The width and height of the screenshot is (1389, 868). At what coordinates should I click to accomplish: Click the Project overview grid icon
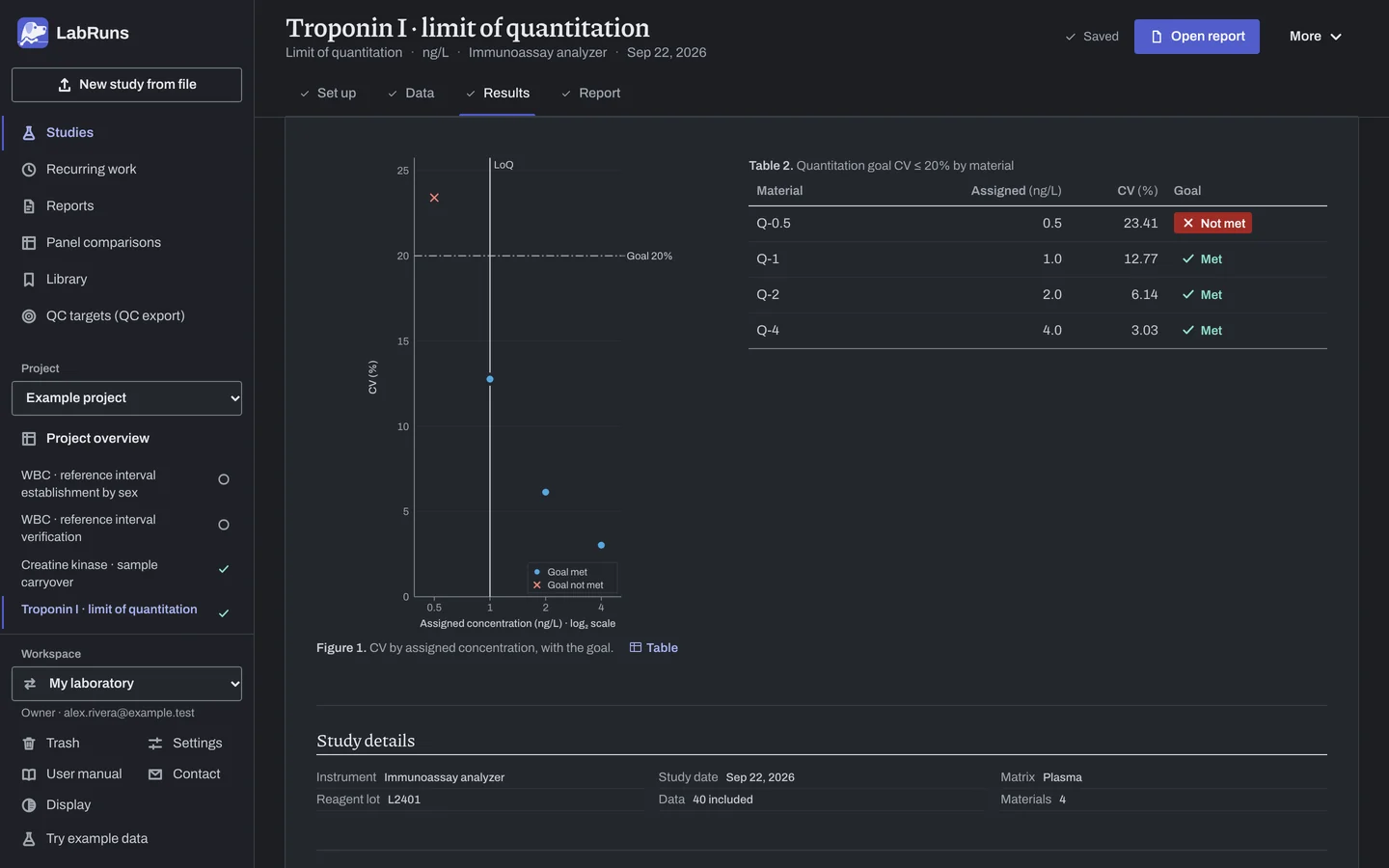[x=29, y=439]
